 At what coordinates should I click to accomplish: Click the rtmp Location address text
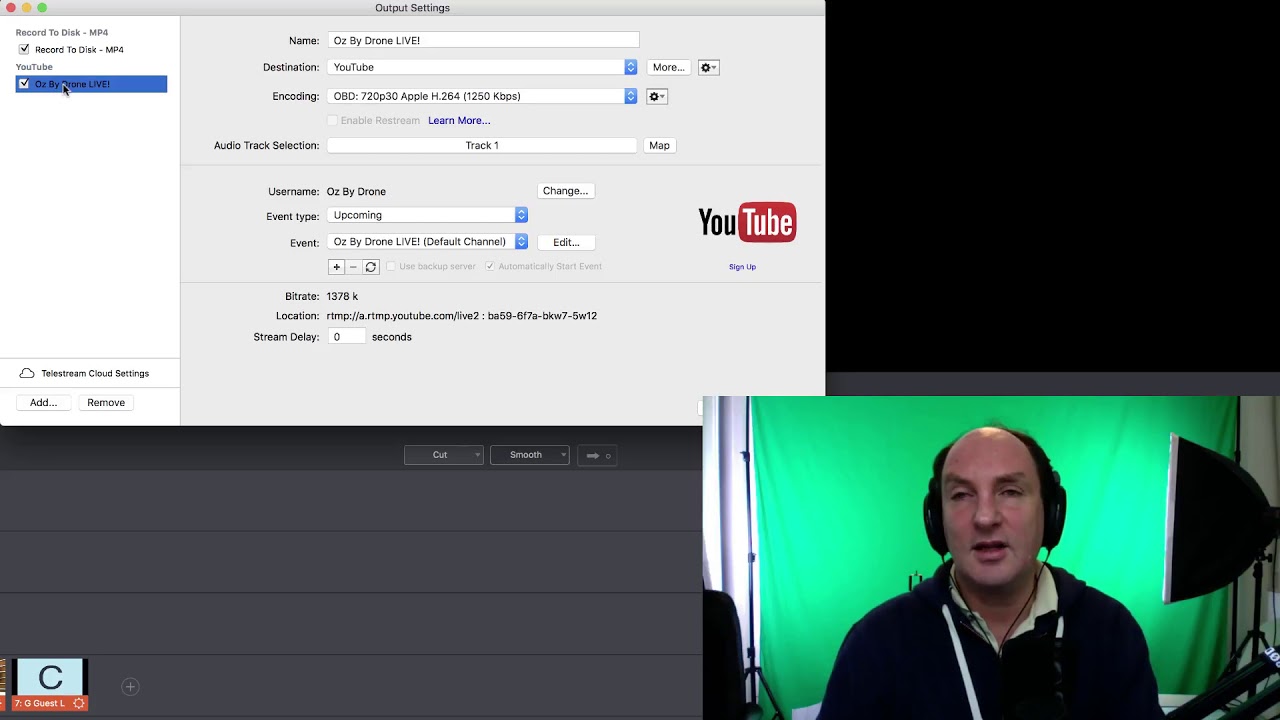click(461, 316)
